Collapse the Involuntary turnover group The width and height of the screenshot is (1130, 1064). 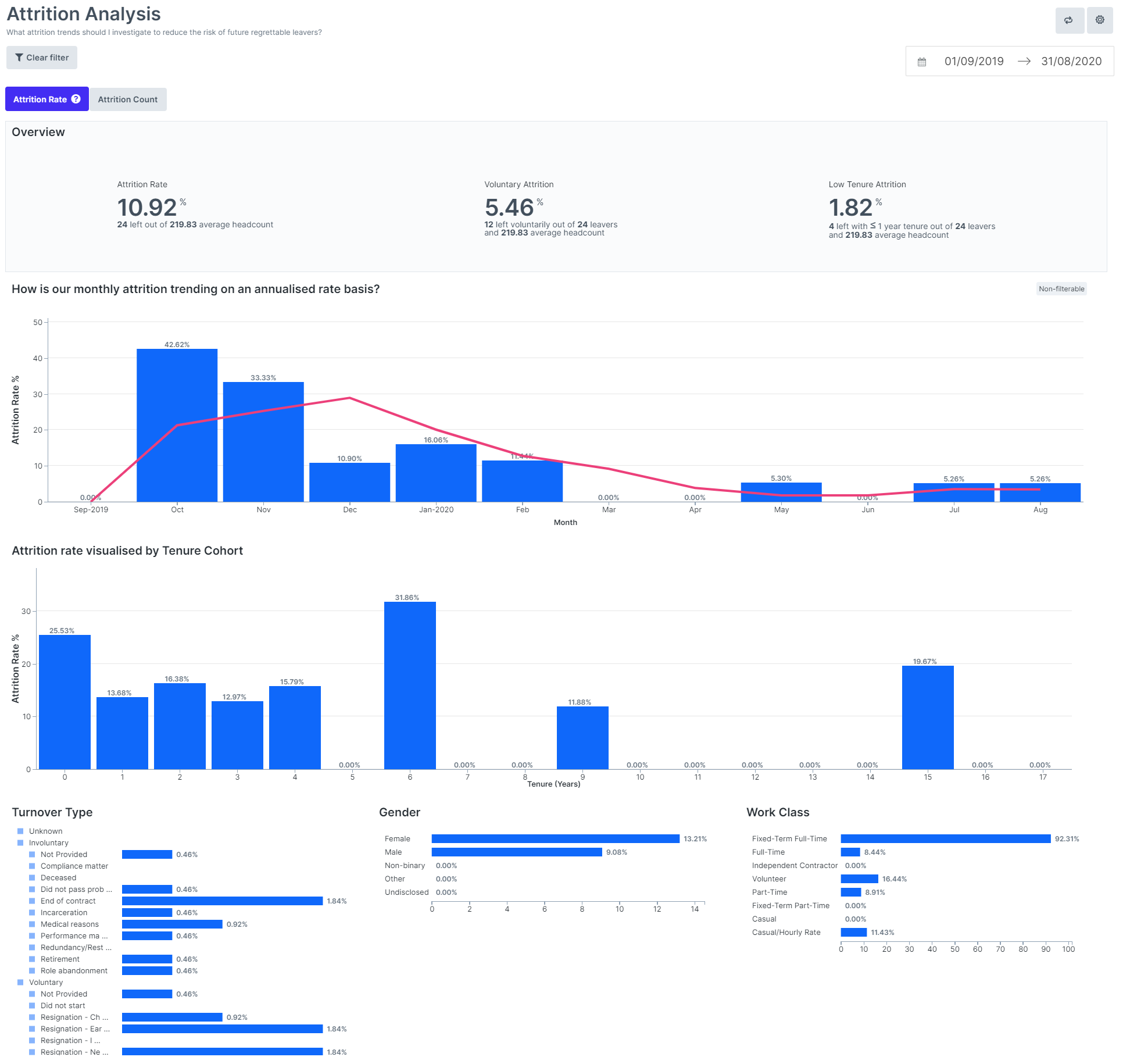(x=49, y=842)
